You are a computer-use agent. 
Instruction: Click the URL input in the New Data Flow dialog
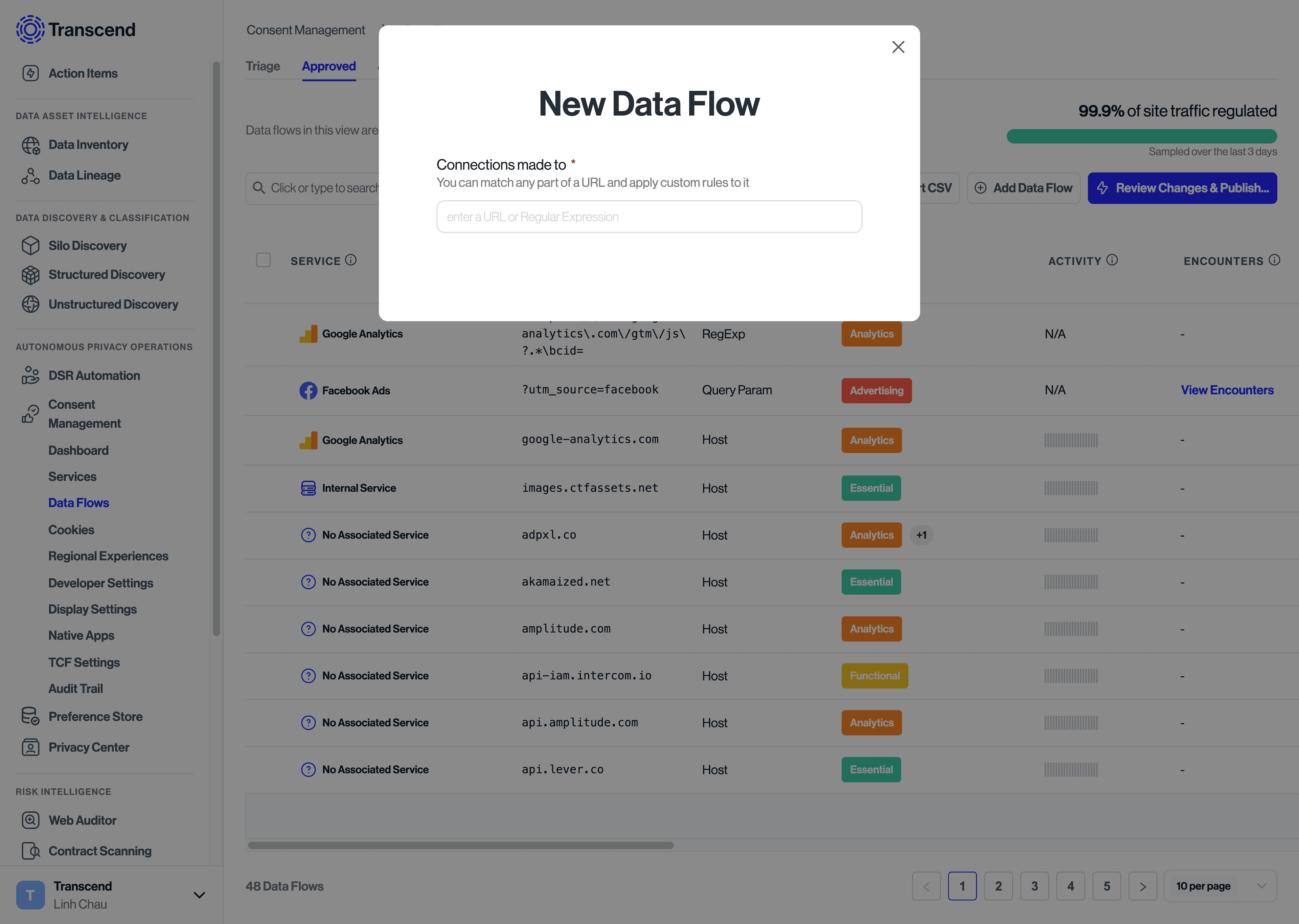coord(649,216)
